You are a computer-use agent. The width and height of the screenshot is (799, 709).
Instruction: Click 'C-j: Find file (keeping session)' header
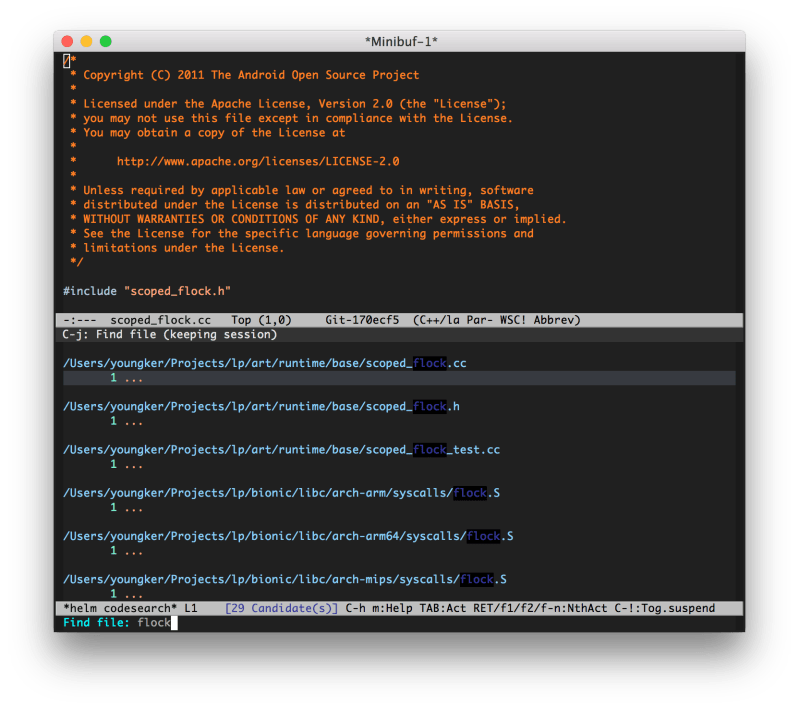(x=170, y=334)
